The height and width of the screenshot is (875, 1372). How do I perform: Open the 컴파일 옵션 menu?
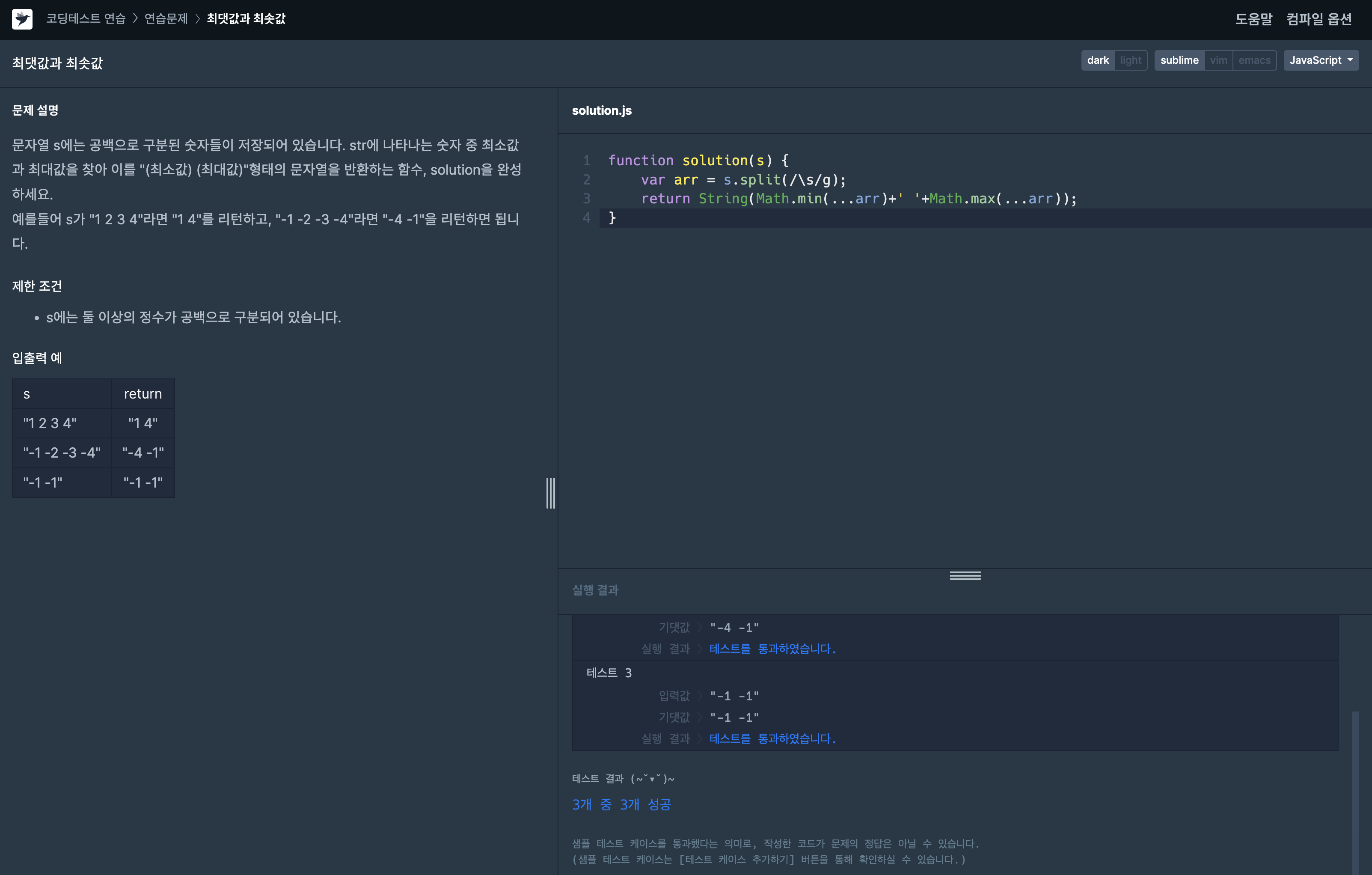coord(1319,19)
